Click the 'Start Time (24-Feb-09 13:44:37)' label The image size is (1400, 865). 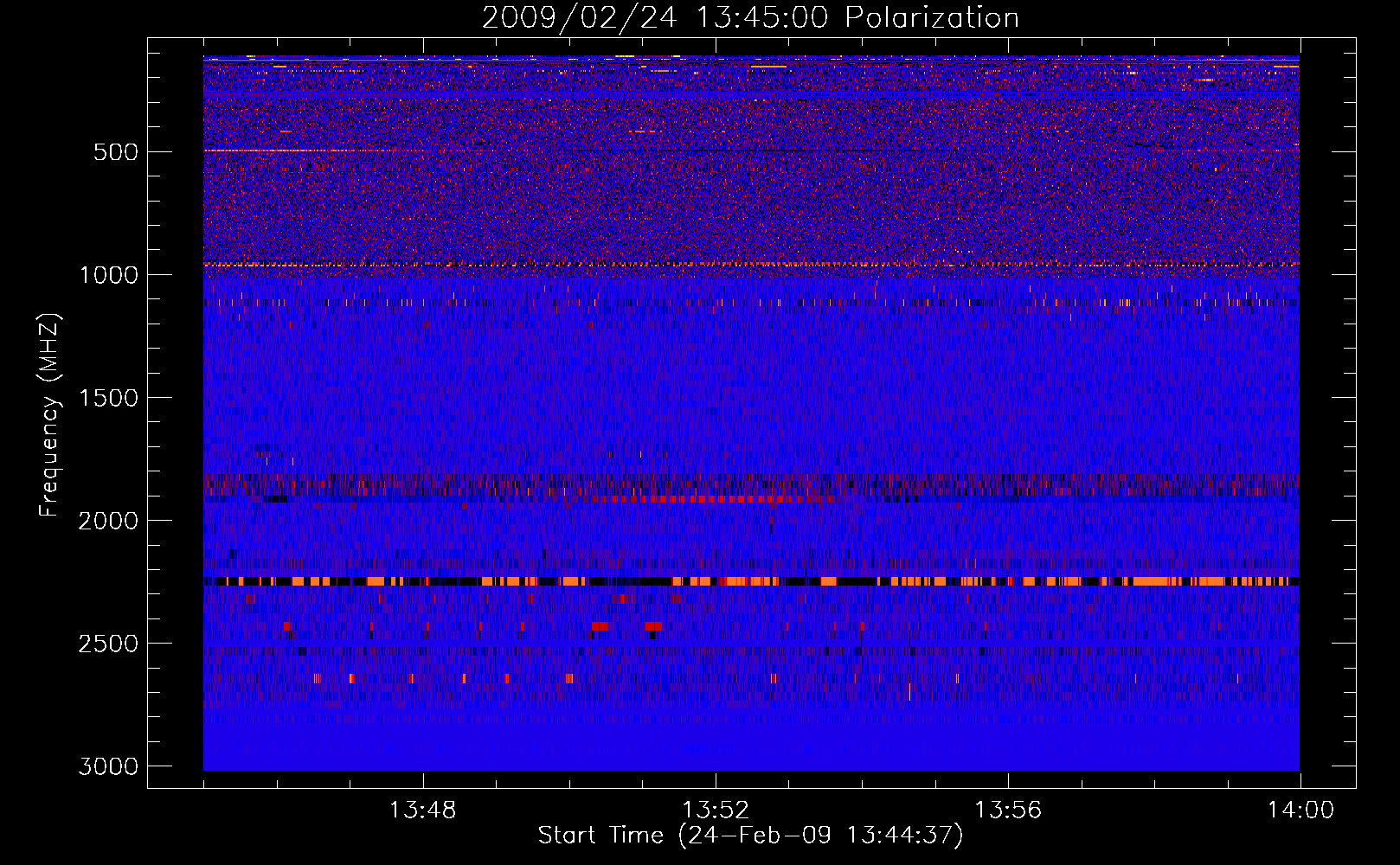tap(750, 836)
